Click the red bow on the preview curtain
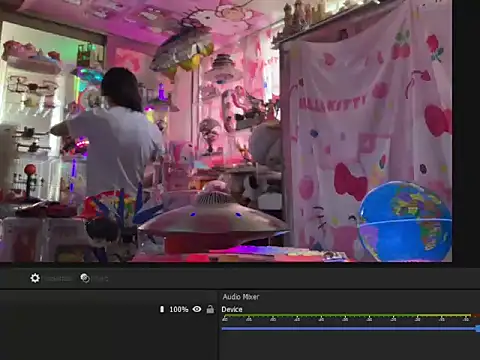Screen dimensions: 480x360 tap(350, 182)
